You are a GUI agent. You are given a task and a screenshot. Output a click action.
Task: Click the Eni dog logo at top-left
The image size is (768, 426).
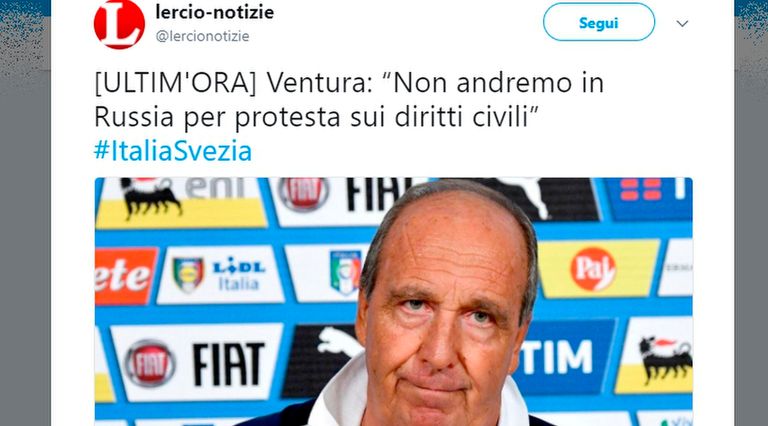(149, 197)
